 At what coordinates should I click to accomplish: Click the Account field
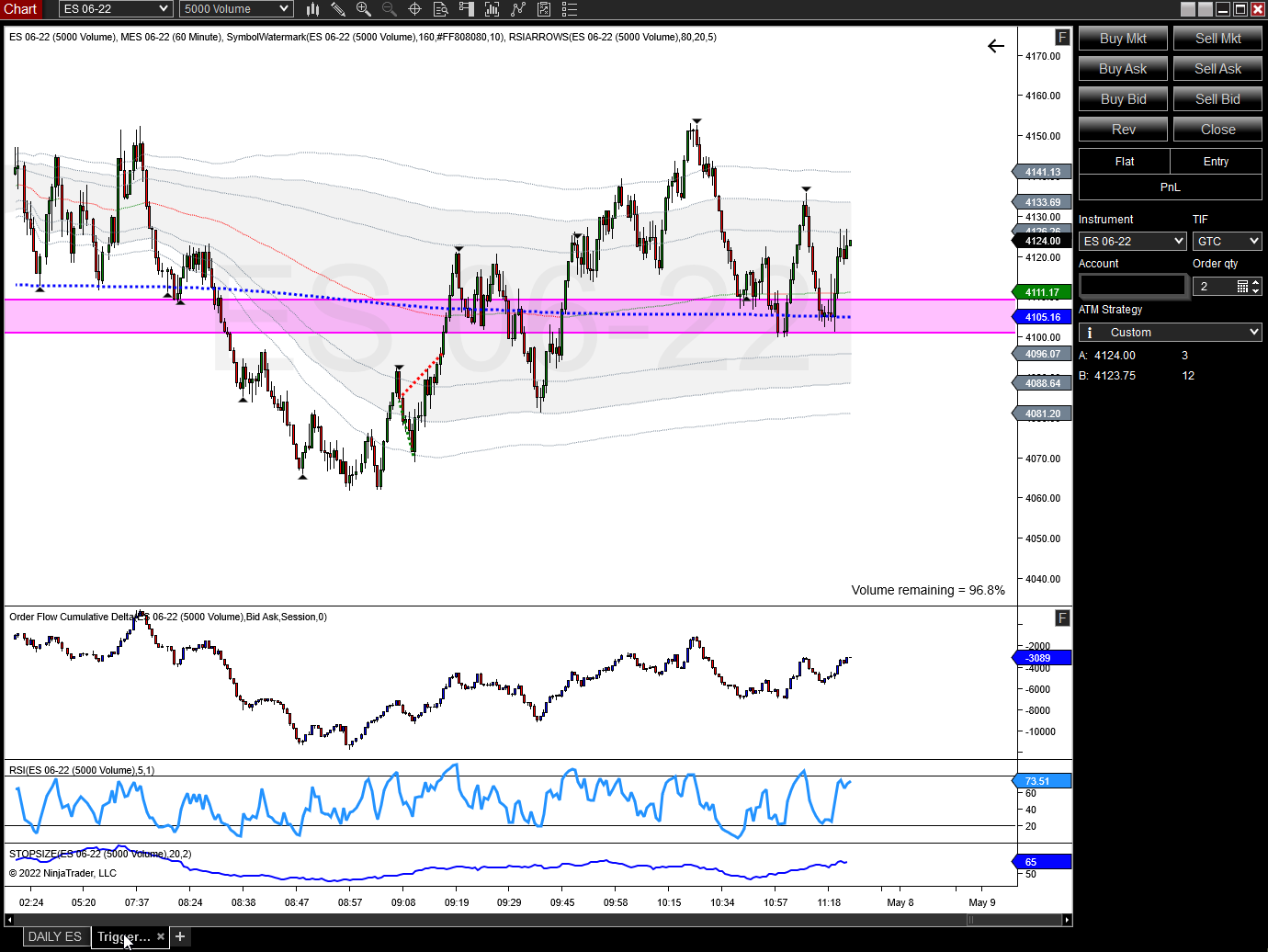(1133, 286)
